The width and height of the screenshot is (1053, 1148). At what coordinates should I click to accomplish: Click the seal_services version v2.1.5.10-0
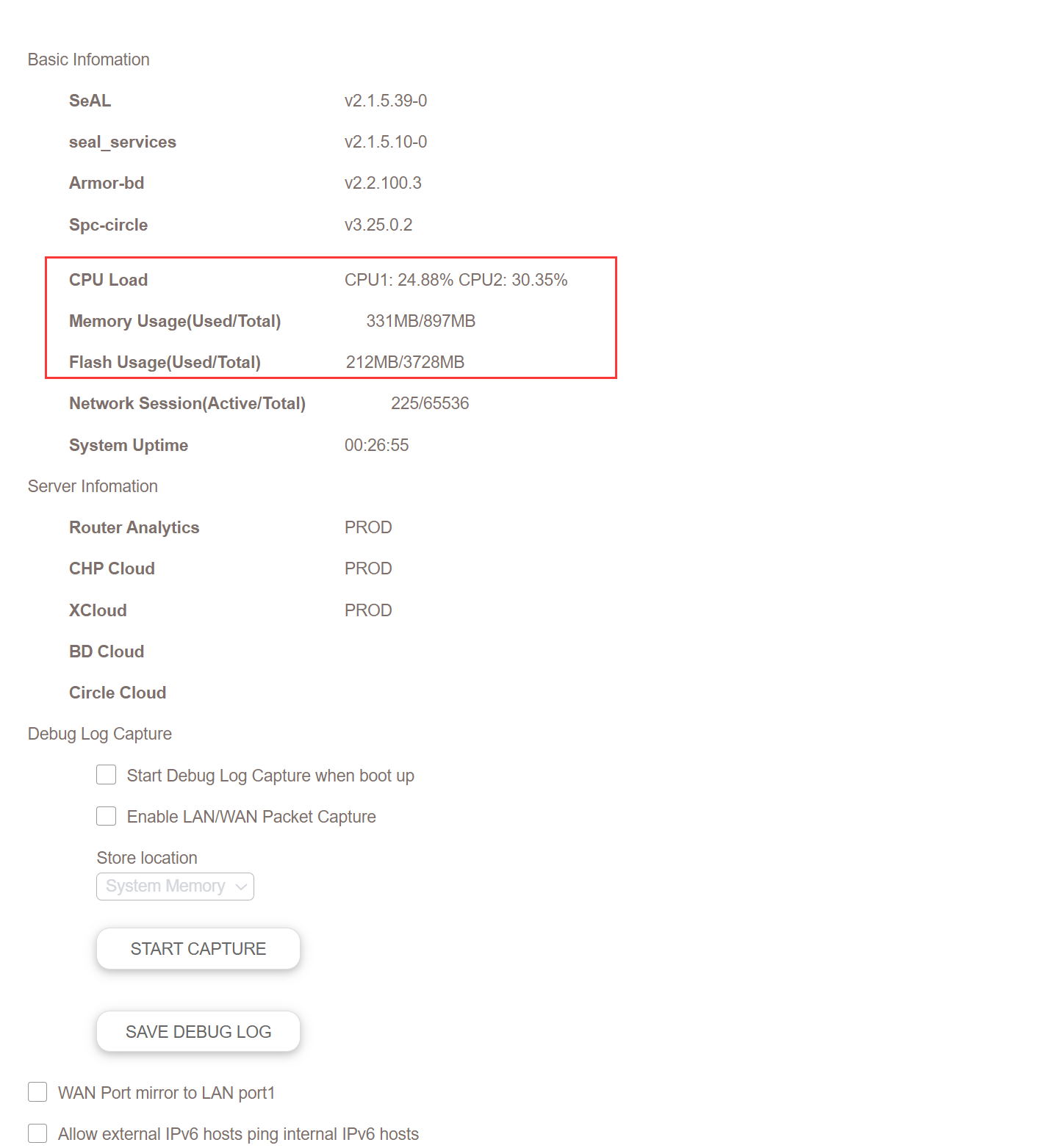coord(386,142)
